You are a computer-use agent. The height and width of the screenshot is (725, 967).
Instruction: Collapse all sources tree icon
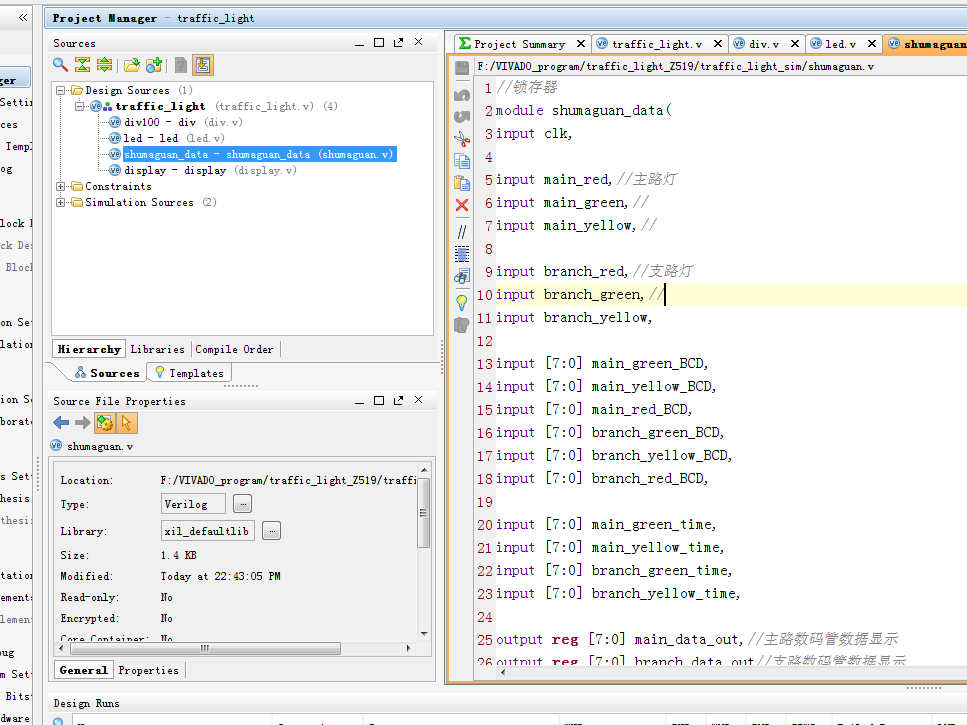(x=82, y=65)
